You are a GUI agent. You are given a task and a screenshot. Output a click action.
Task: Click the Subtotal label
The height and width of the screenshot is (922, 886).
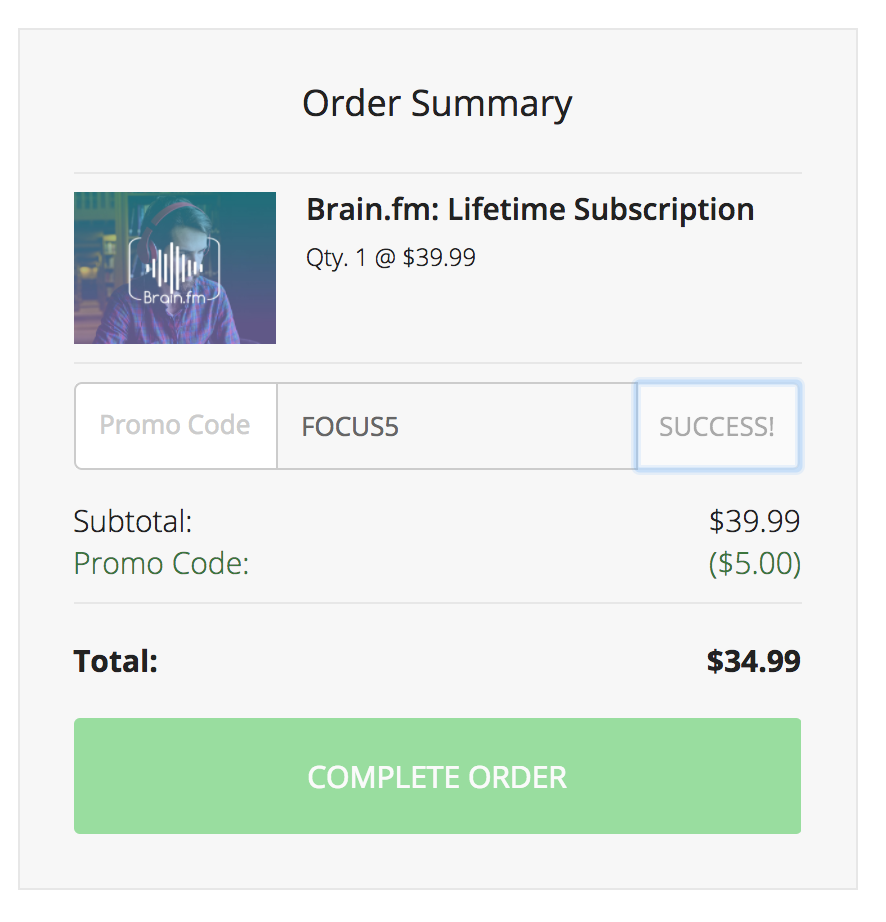pos(133,521)
